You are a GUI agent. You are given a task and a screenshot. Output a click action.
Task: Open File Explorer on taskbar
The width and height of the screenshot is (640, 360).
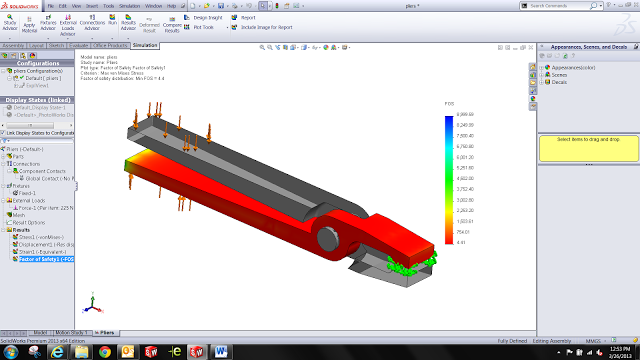pos(81,352)
